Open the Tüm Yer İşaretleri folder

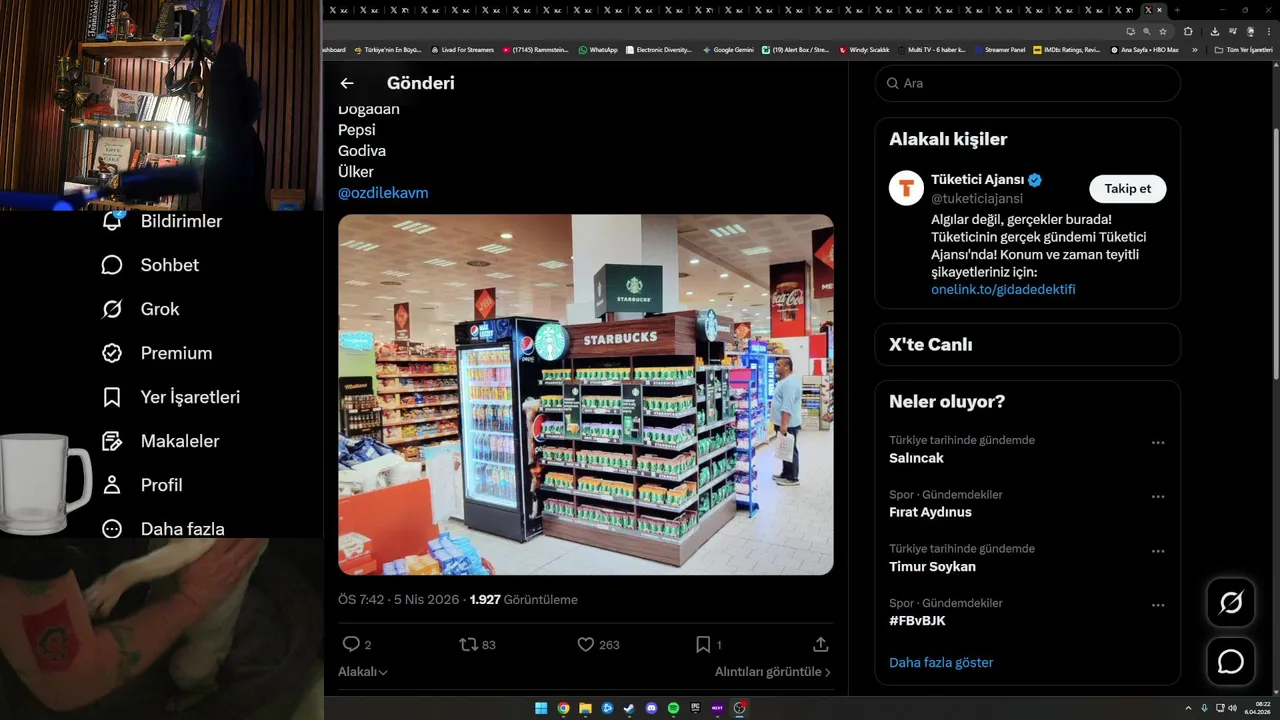(1243, 49)
